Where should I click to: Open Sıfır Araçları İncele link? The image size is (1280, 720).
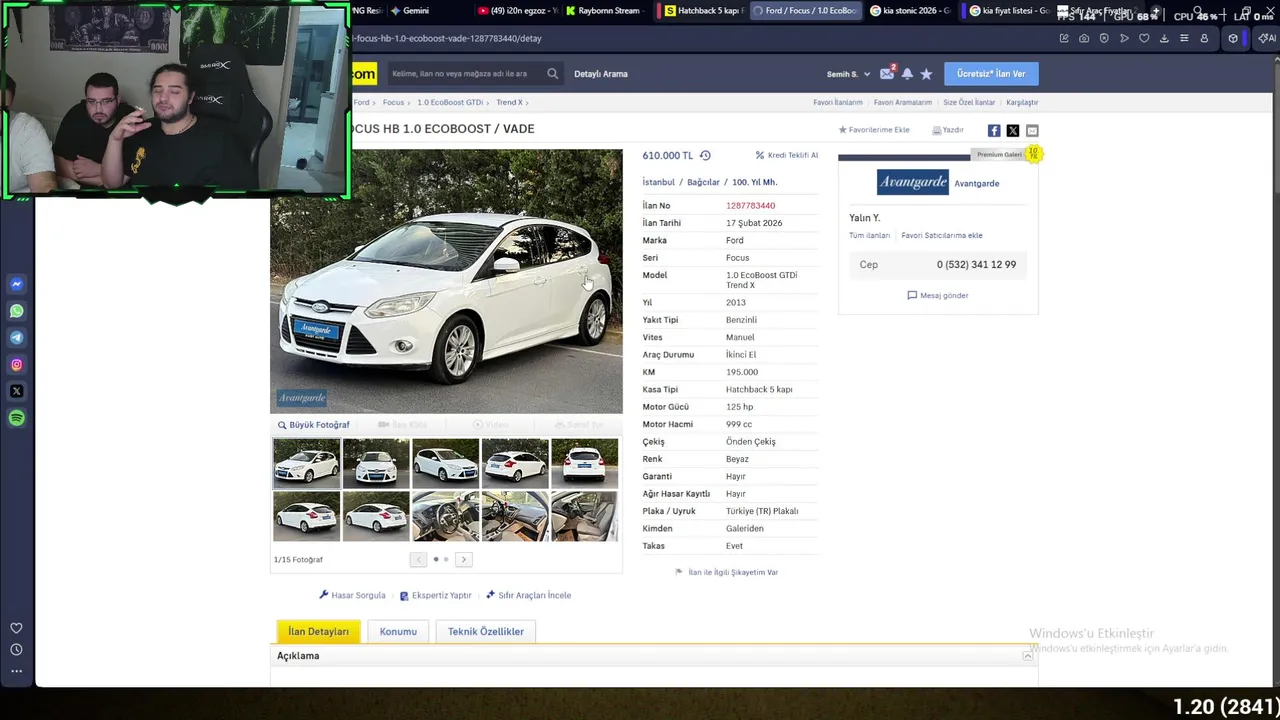pyautogui.click(x=528, y=595)
